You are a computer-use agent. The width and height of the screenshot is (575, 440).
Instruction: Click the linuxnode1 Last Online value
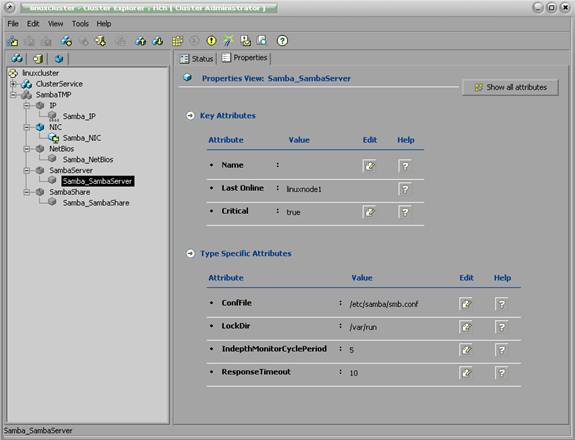(304, 189)
